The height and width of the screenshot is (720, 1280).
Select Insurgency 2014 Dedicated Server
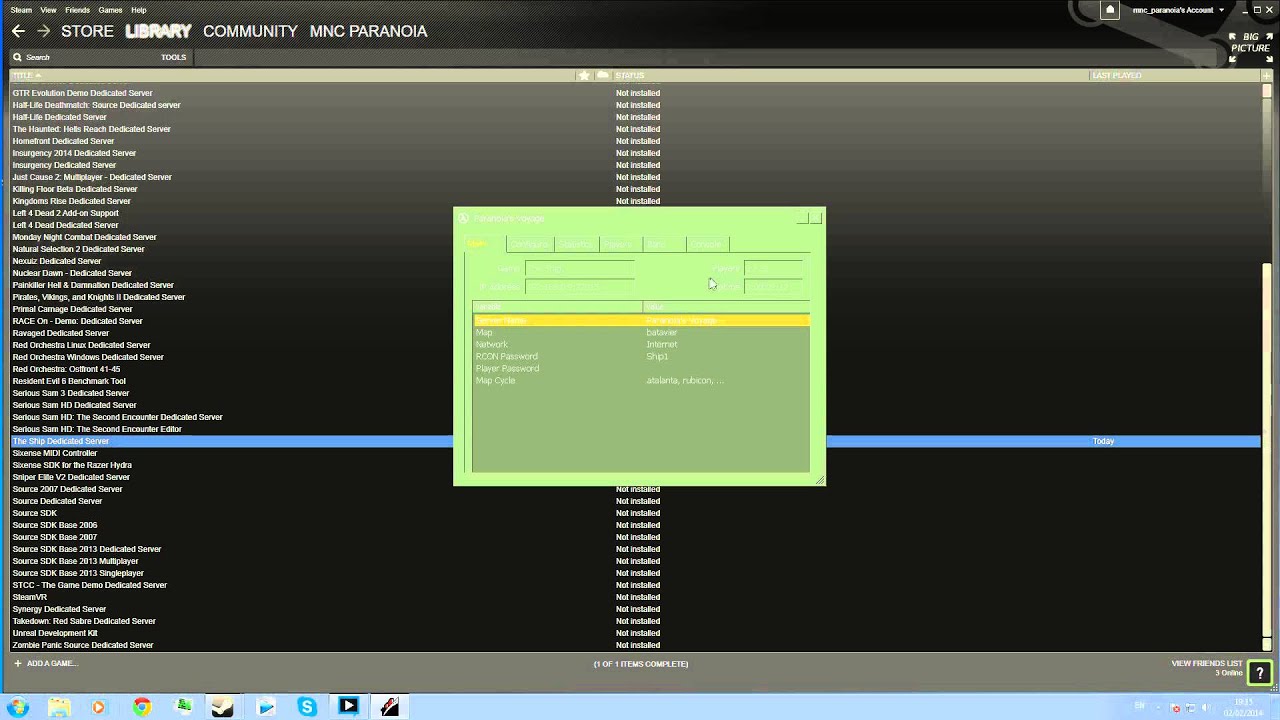coord(74,153)
